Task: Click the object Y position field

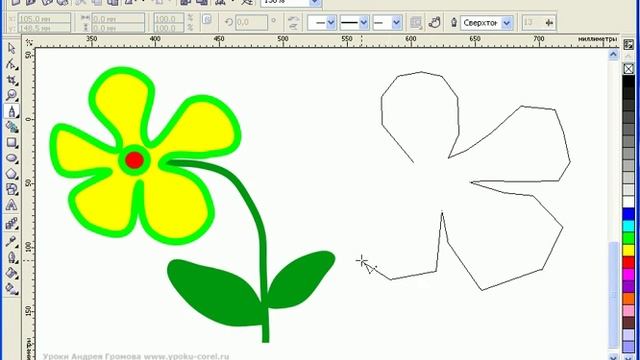Action: (x=44, y=28)
